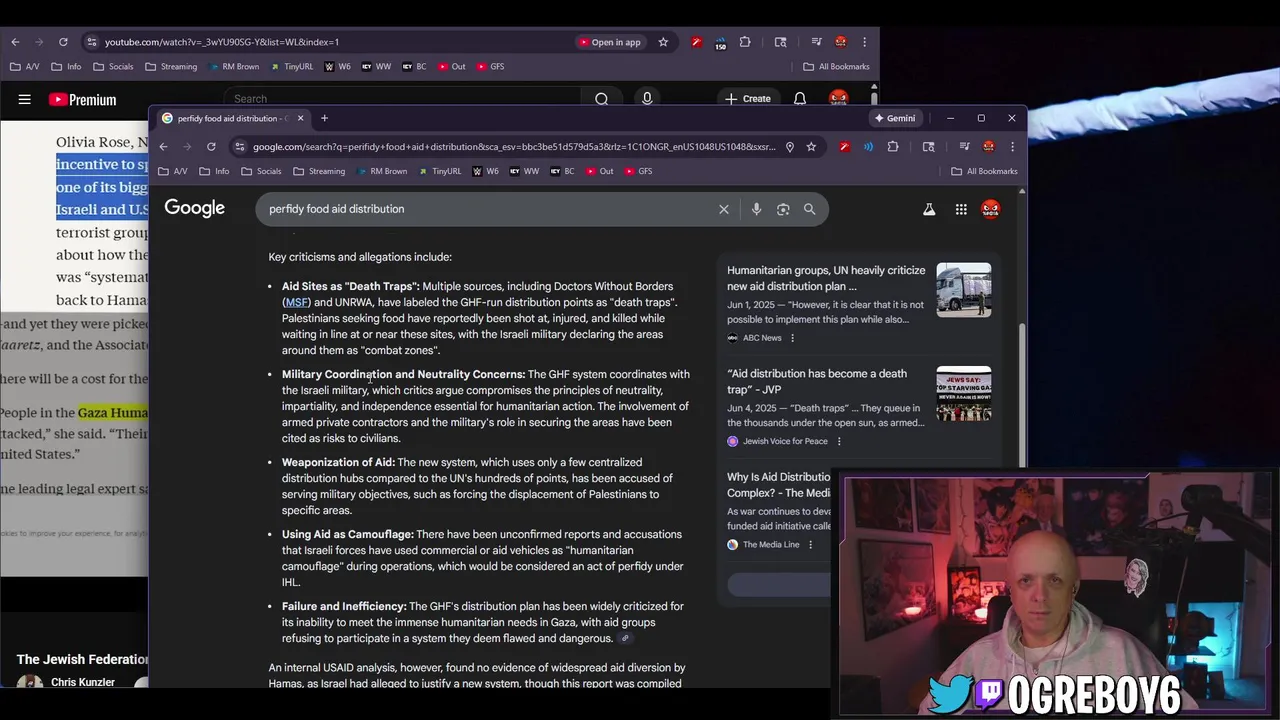Open A/V bookmark folder in Google window

tap(173, 171)
